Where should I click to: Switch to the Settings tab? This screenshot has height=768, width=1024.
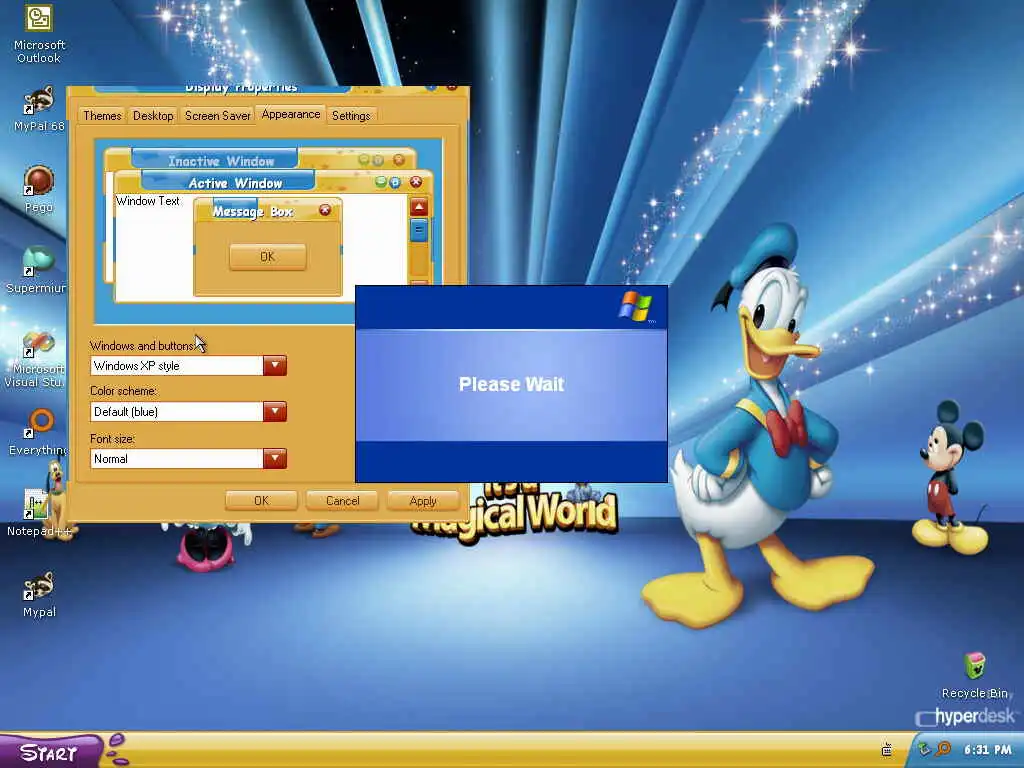[x=351, y=116]
